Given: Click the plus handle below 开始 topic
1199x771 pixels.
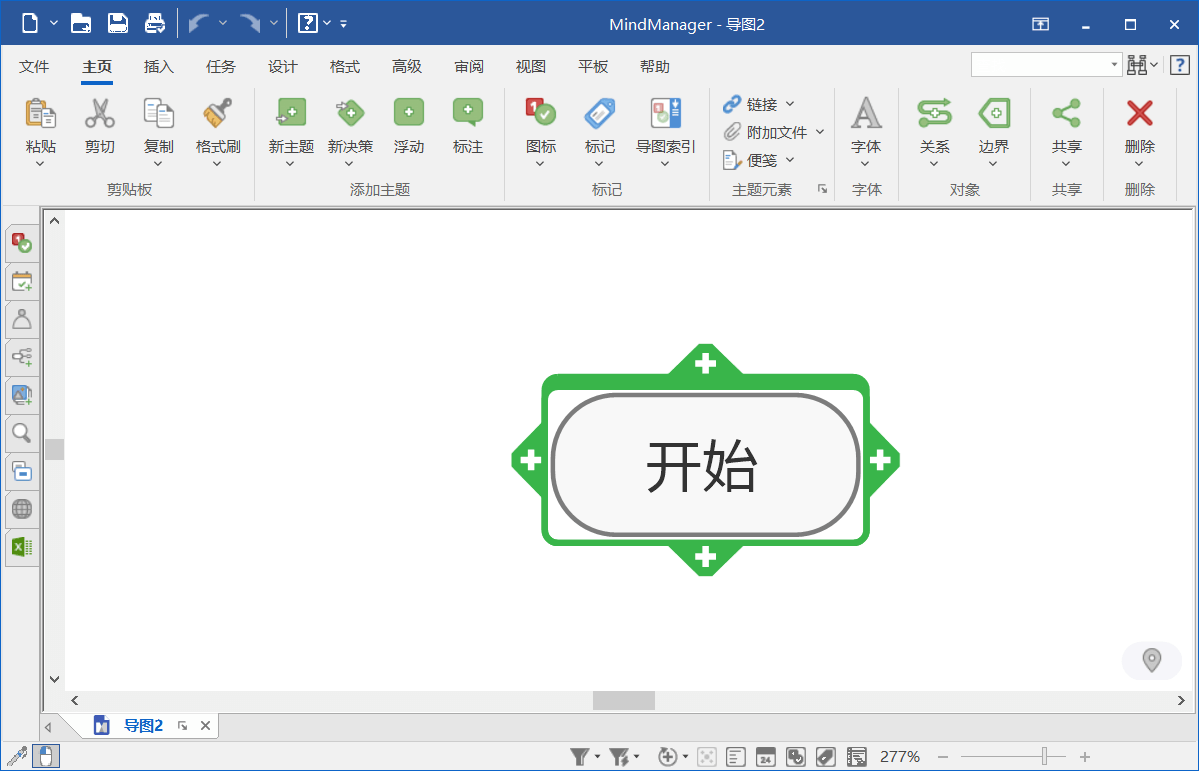Looking at the screenshot, I should coord(705,557).
